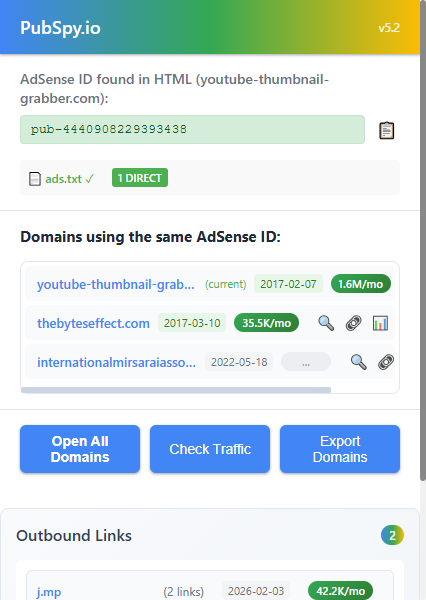
Task: Click the (current) label
Action: click(x=225, y=284)
